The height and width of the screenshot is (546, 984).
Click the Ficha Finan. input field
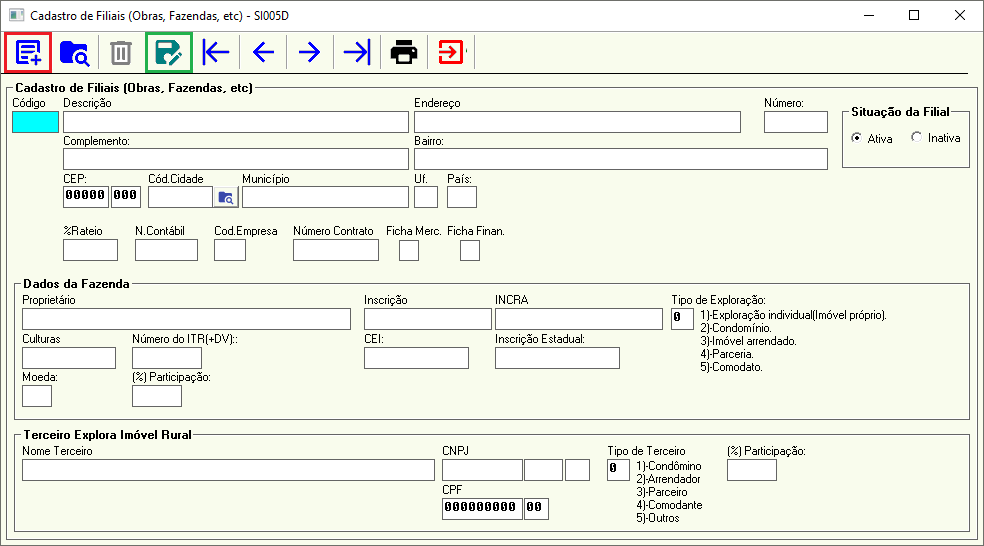tap(469, 250)
